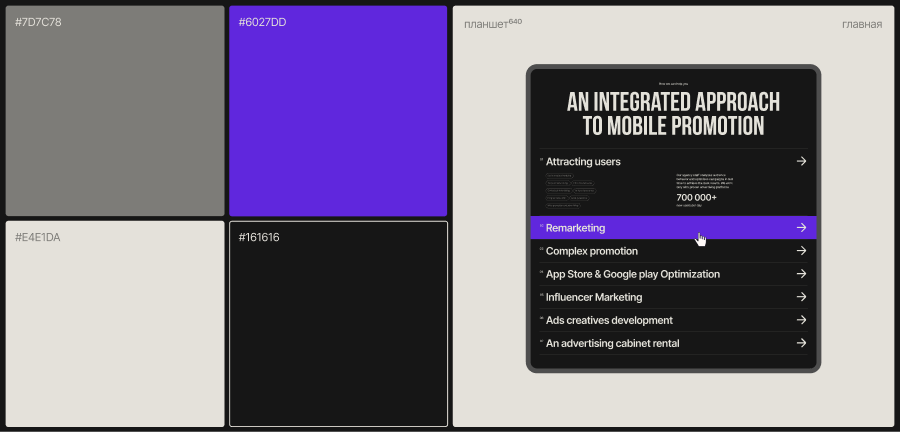Select the Ads creatives development entry

coord(608,320)
